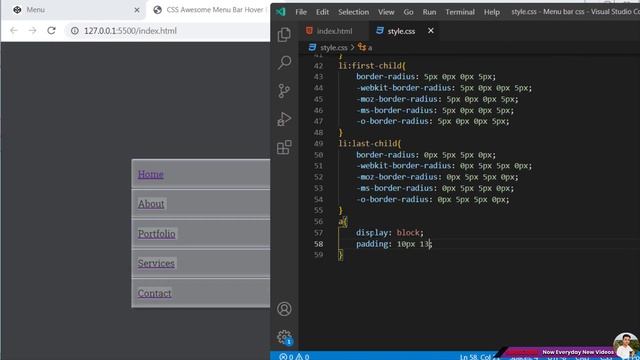
Task: Click line 52 -moz-border-radius property
Action: (x=399, y=177)
